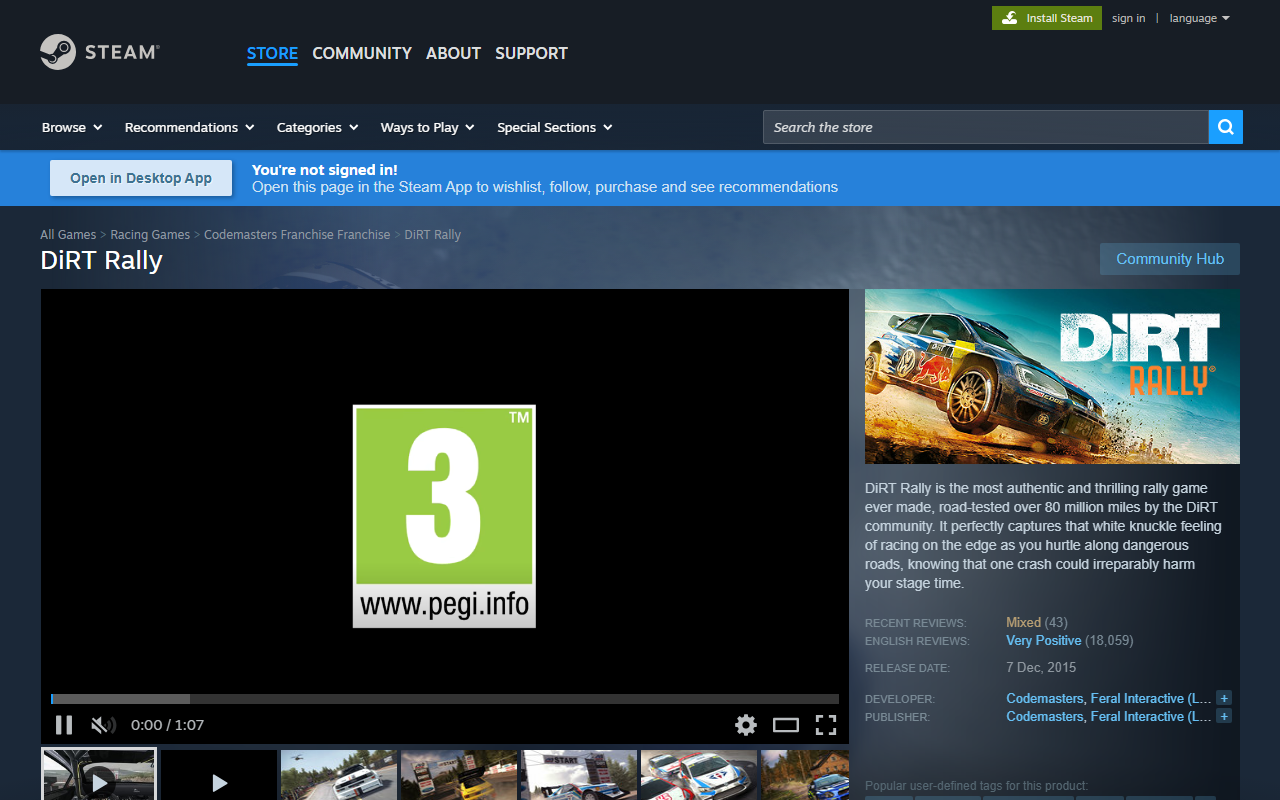The image size is (1280, 800).
Task: Click the 7 Dec, 2015 release date
Action: click(1041, 667)
